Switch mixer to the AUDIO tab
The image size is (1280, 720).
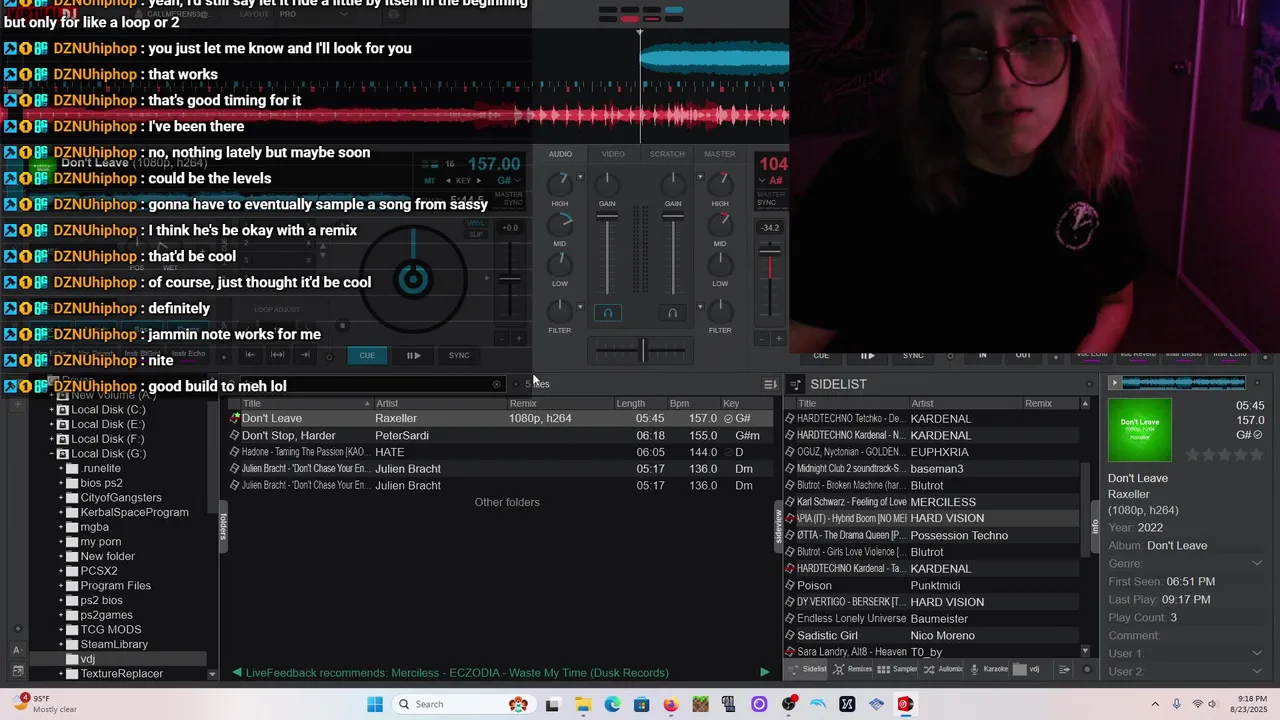tap(560, 154)
